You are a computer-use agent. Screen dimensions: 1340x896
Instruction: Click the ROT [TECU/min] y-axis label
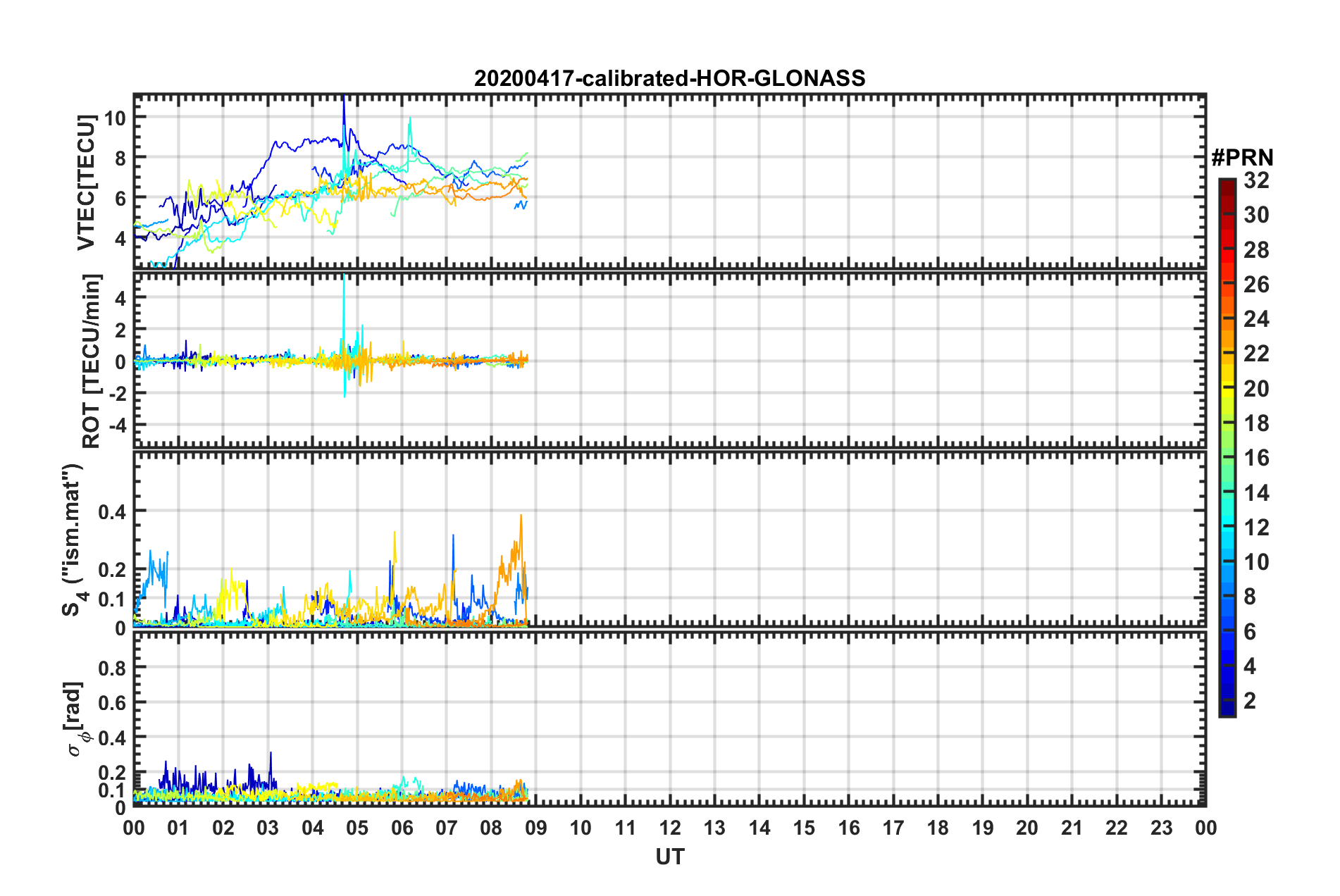click(x=91, y=361)
